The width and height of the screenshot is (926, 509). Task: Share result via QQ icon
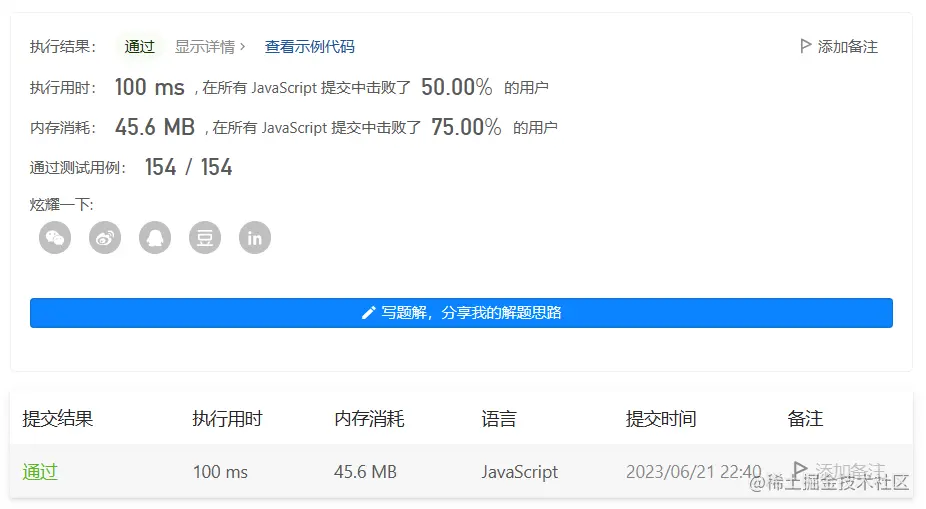click(155, 237)
